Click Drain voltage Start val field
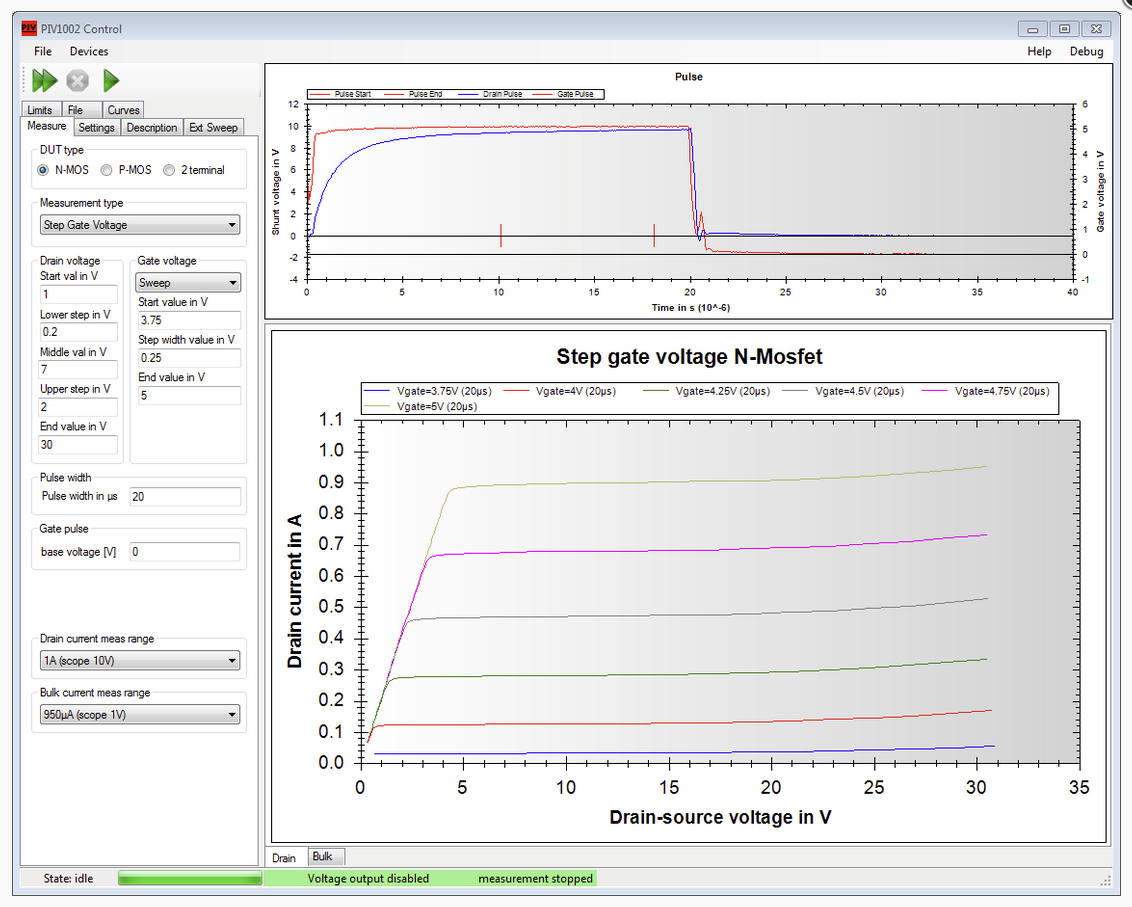This screenshot has width=1132, height=907. 78,294
